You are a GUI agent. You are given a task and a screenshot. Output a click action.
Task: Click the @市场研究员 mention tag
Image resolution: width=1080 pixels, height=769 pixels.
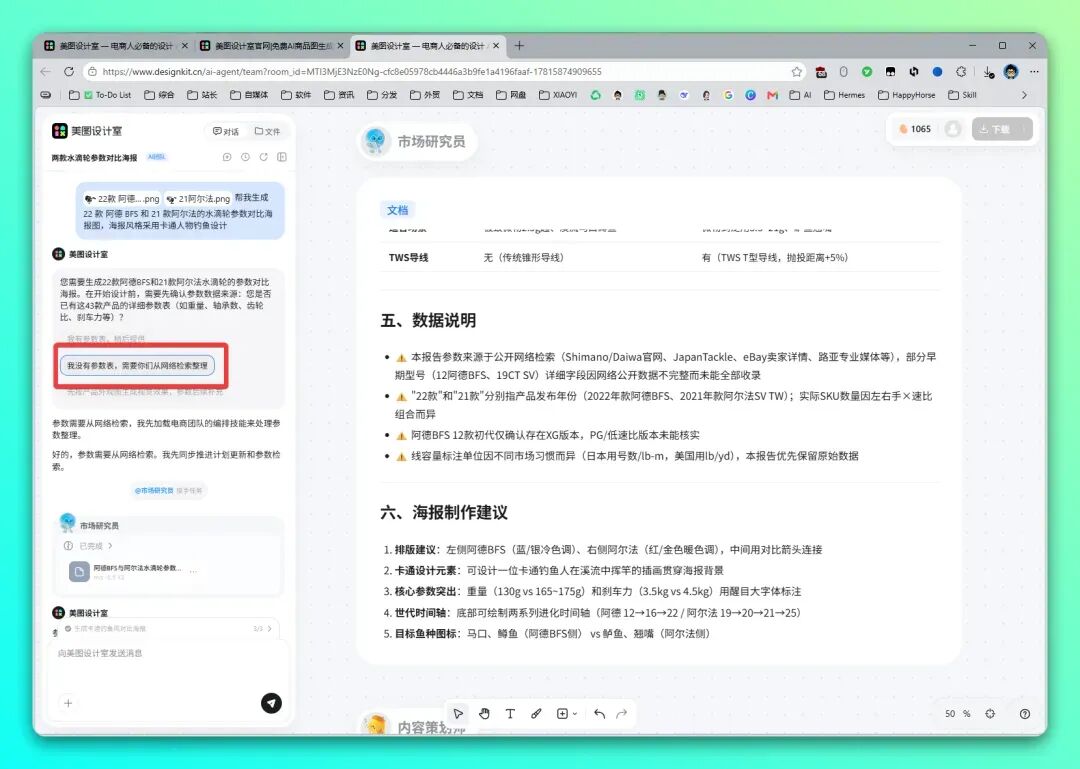[x=154, y=491]
